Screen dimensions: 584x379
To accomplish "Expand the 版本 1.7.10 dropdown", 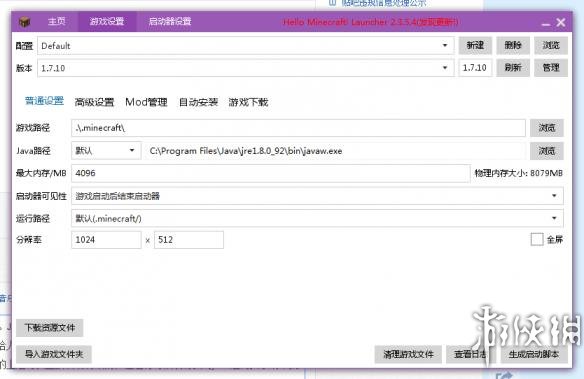I will click(245, 68).
